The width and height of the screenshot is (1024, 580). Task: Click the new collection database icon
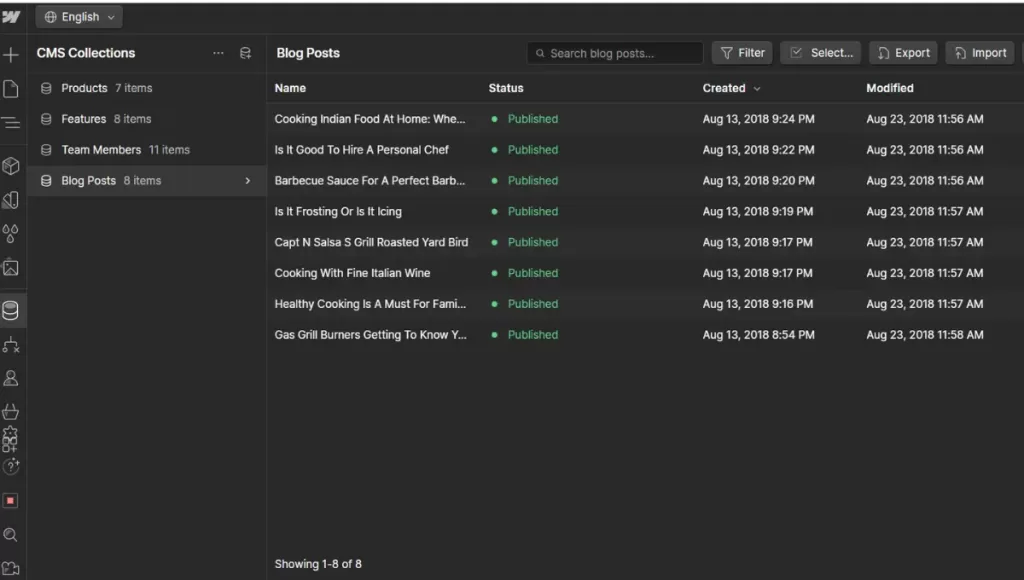[x=246, y=54]
